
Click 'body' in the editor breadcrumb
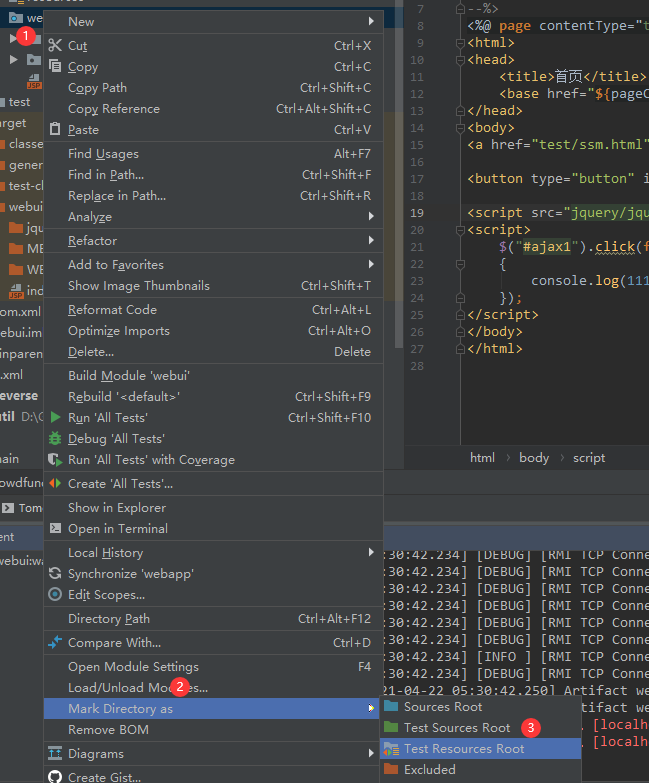(534, 457)
